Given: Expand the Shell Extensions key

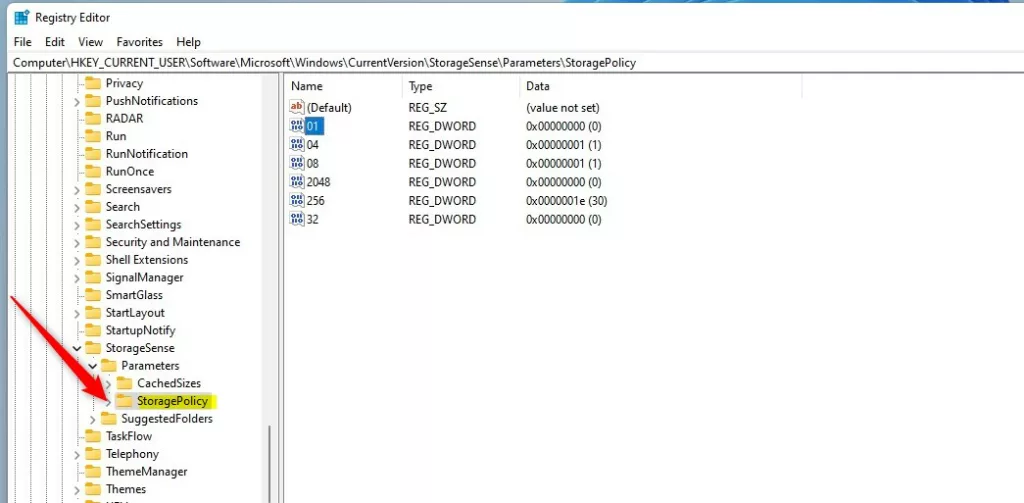Looking at the screenshot, I should (x=77, y=260).
